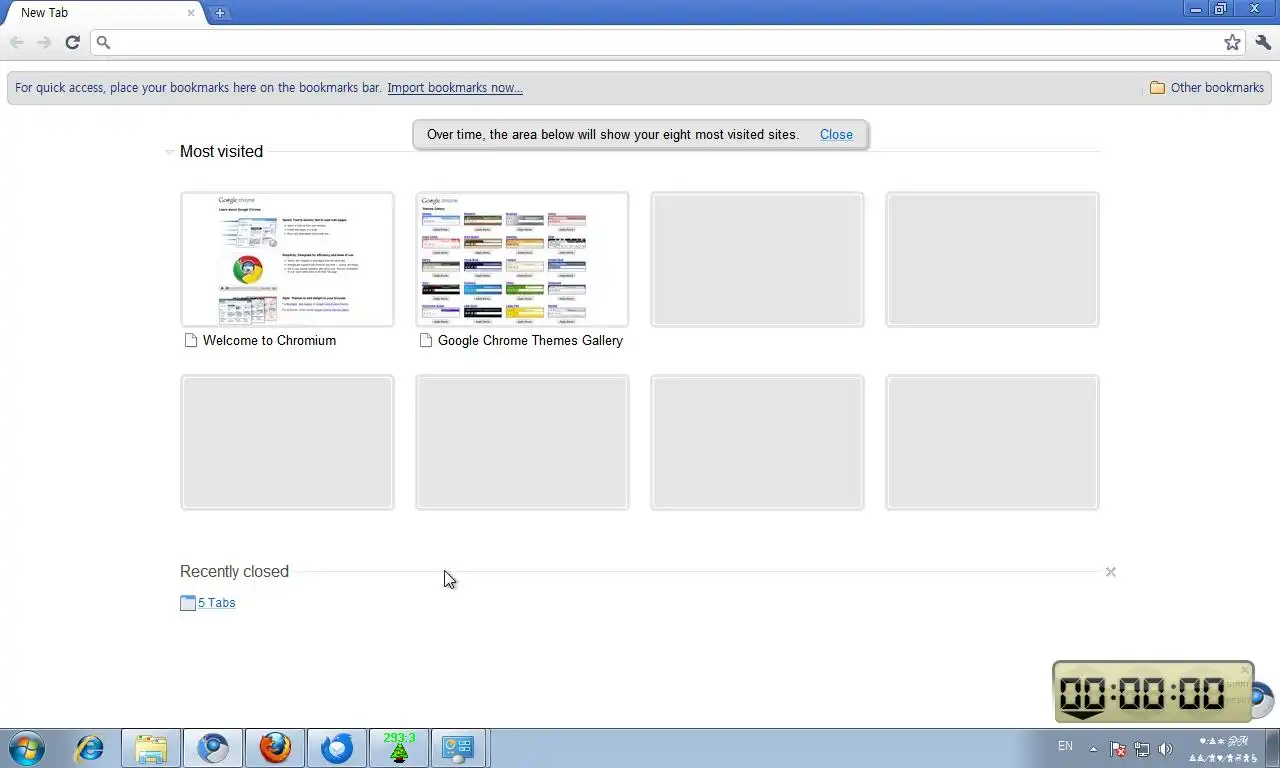Open Google Chrome Themes Gallery thumbnail
Image resolution: width=1280 pixels, height=768 pixels.
click(x=522, y=259)
